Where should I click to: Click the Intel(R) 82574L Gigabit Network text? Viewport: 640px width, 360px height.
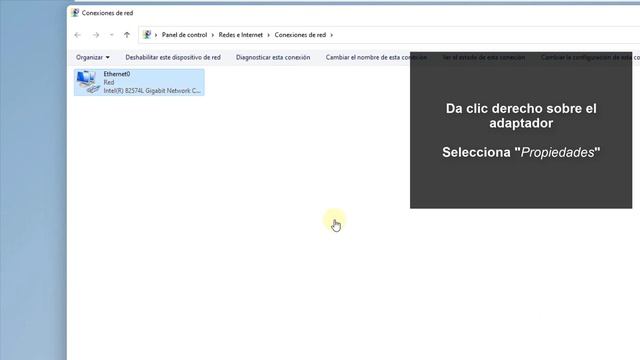(152, 91)
